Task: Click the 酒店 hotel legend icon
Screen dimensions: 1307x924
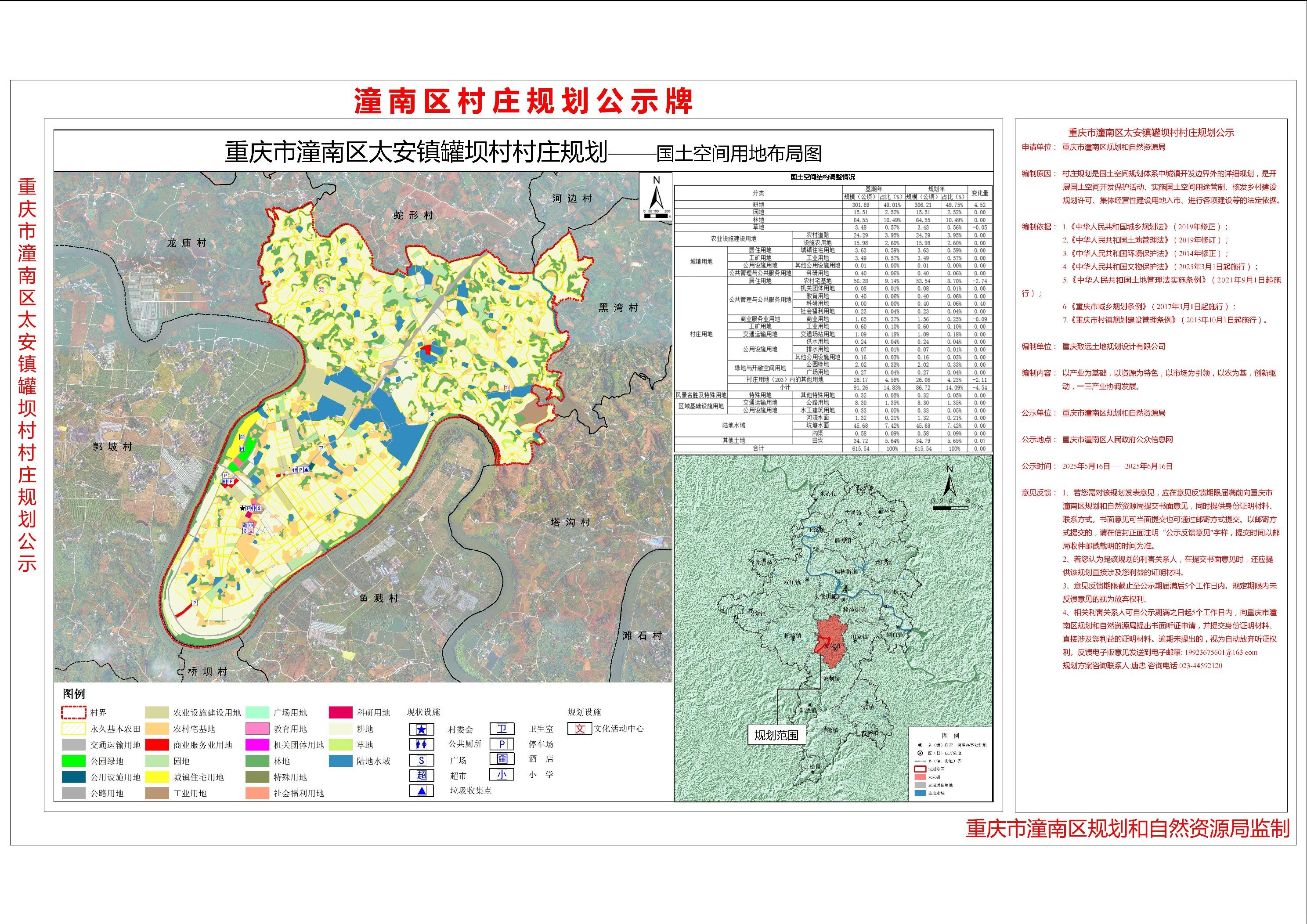Action: point(502,759)
